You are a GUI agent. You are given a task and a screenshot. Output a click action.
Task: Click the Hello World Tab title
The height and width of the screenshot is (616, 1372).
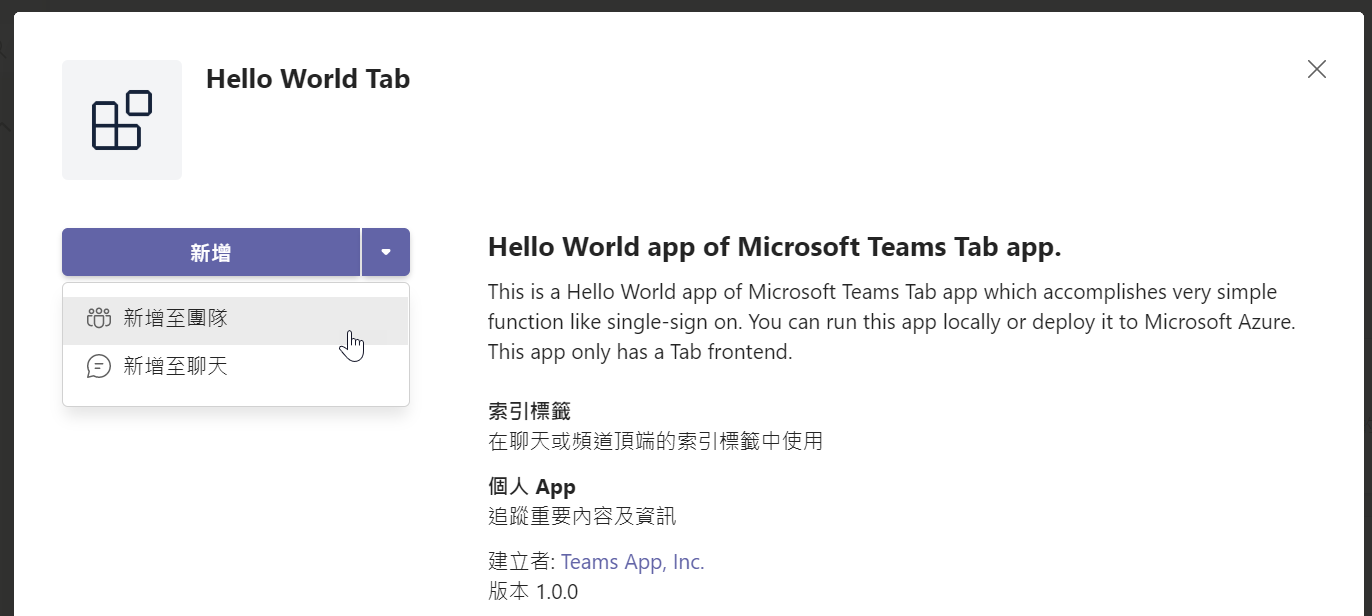pyautogui.click(x=308, y=79)
